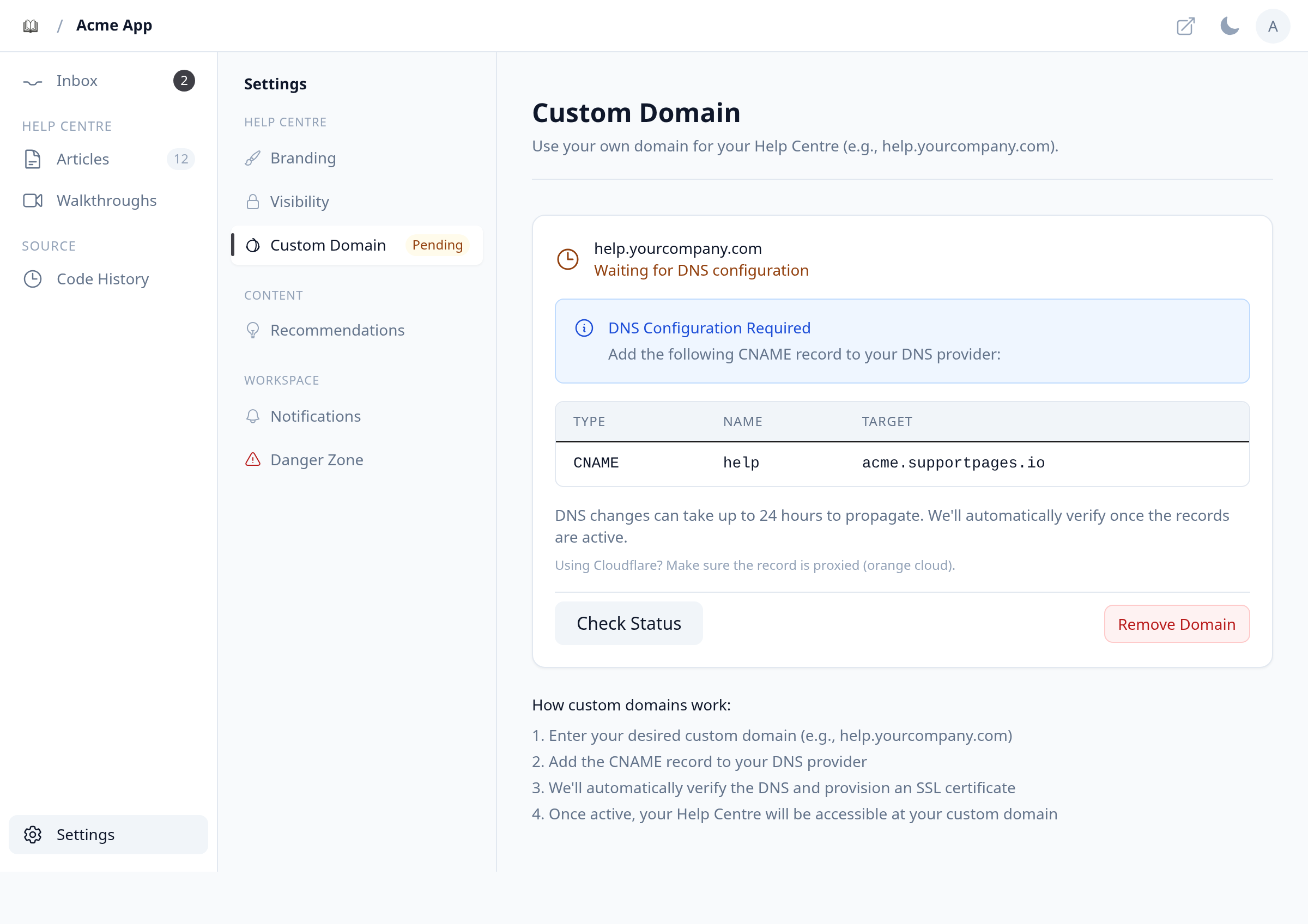
Task: Click the Settings item at sidebar bottom
Action: (108, 835)
